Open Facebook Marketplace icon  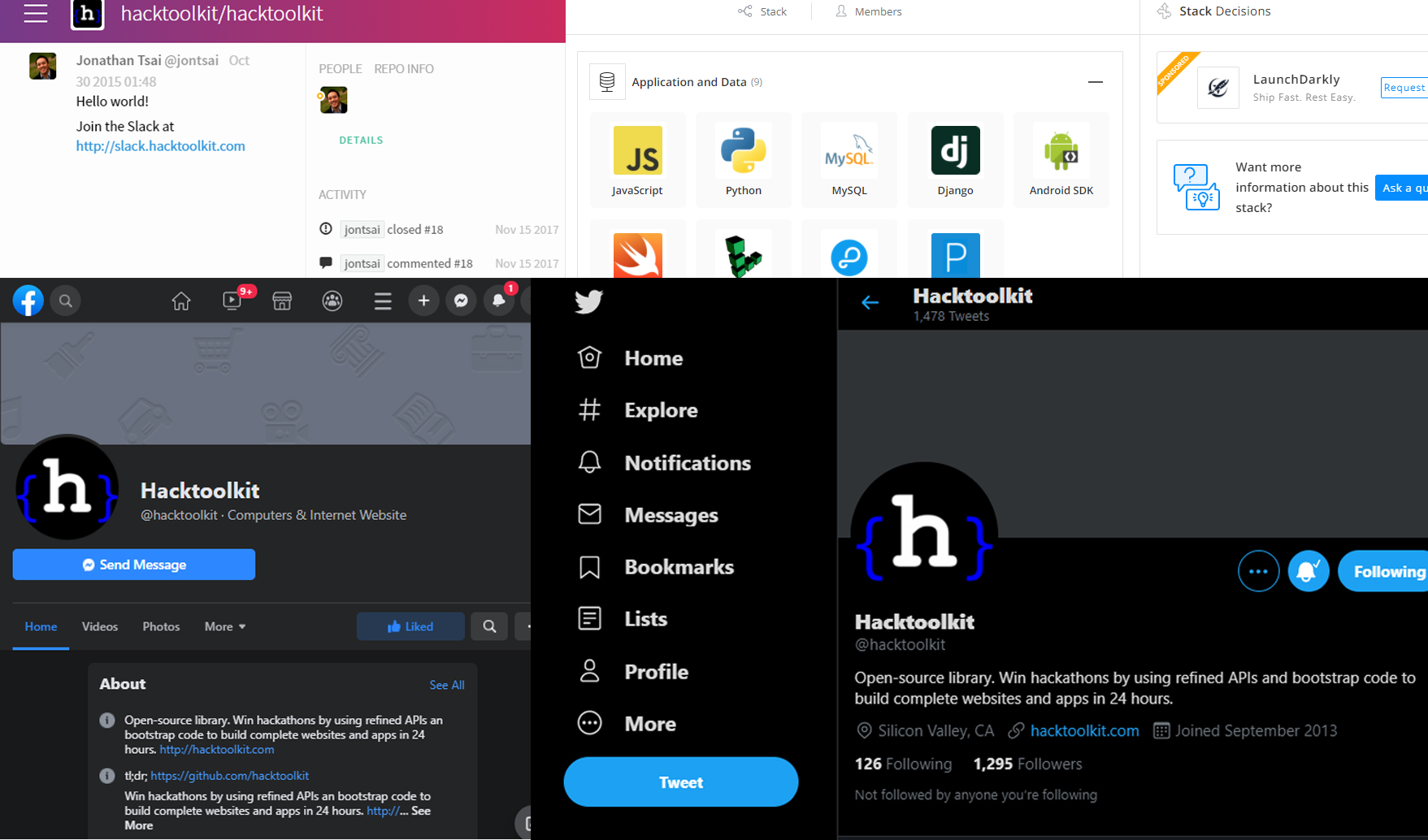tap(282, 301)
